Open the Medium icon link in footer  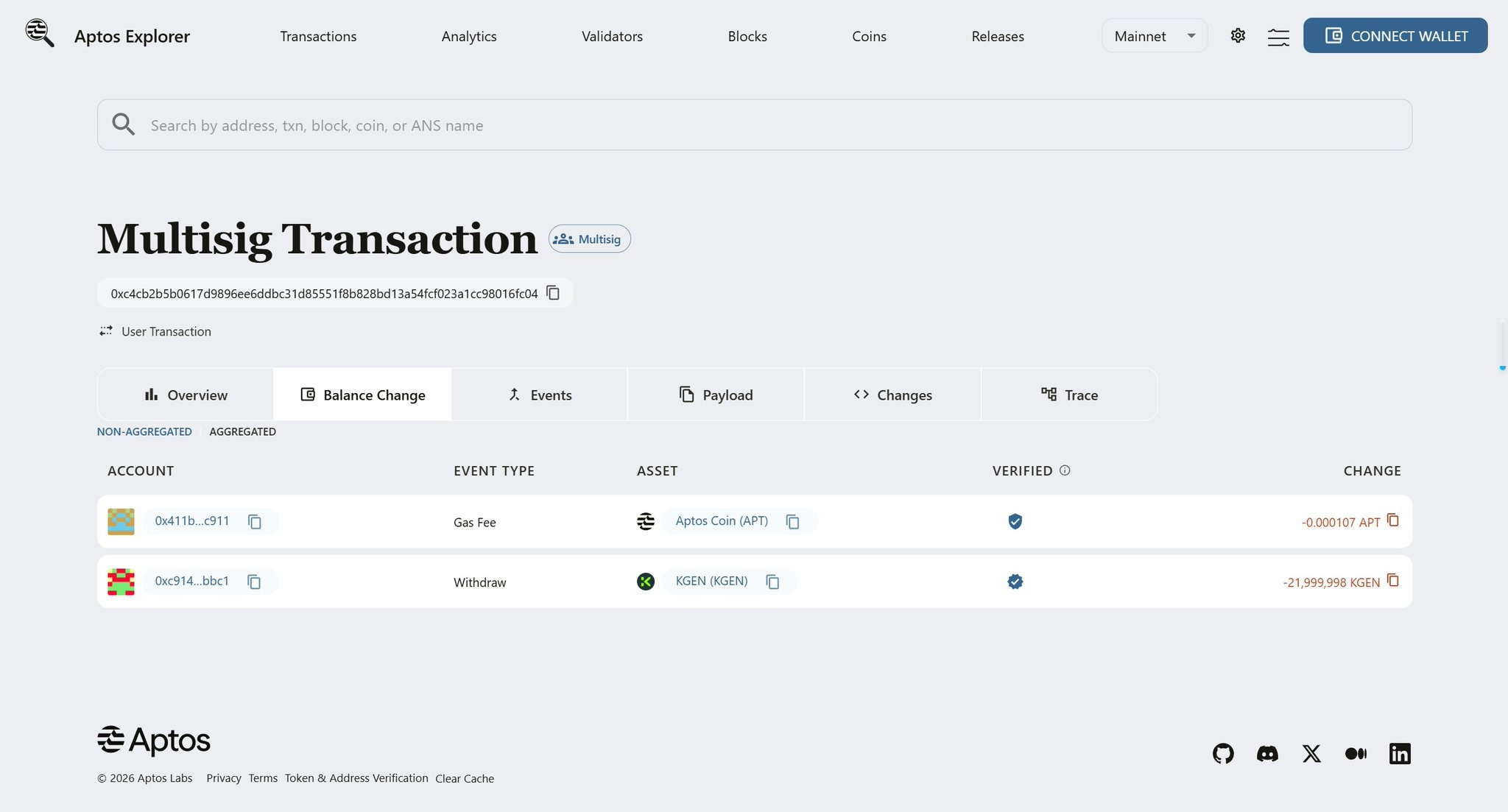[x=1356, y=753]
